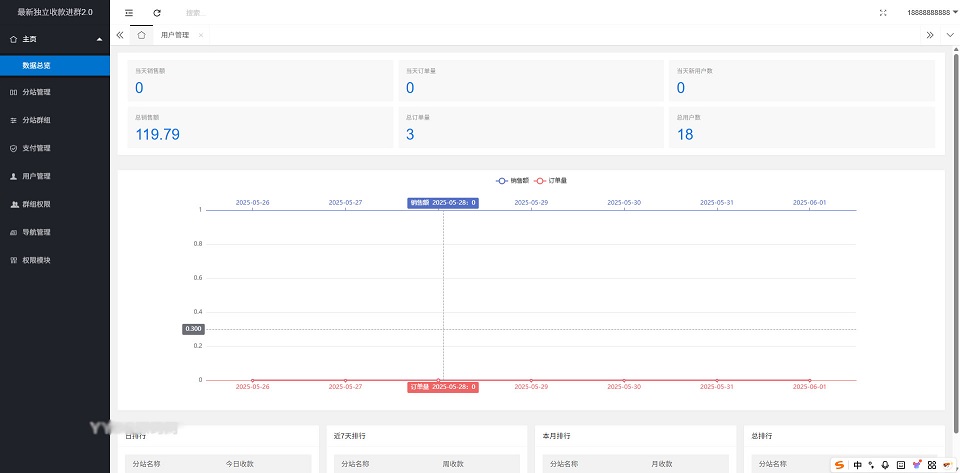Screen dimensions: 960x473
Task: Open 分站管理 in the sidebar
Action: (x=36, y=92)
